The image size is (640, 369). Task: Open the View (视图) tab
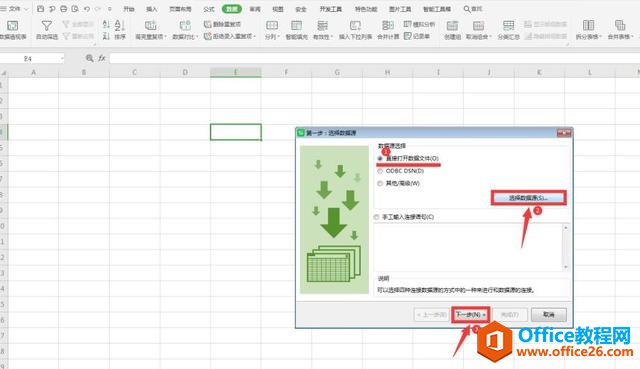click(x=278, y=9)
